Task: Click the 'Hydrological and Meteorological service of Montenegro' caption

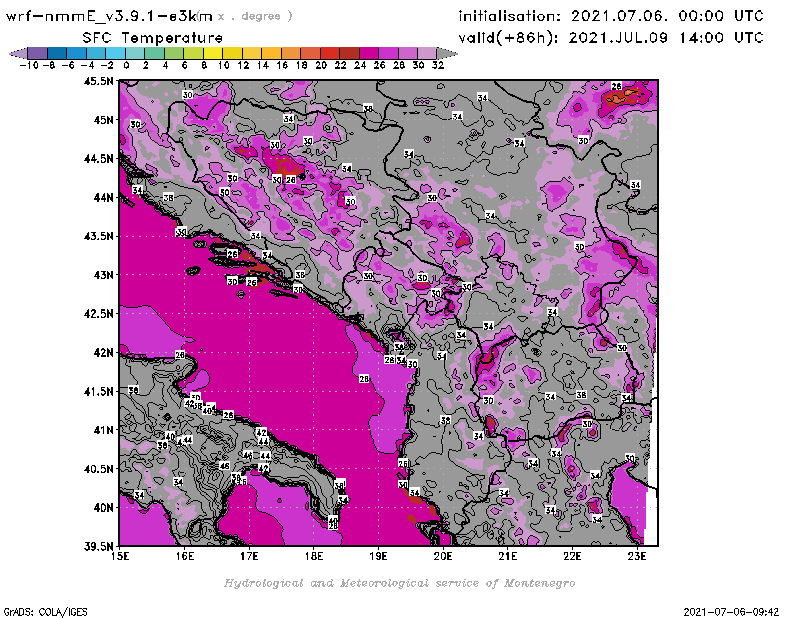Action: pos(399,583)
